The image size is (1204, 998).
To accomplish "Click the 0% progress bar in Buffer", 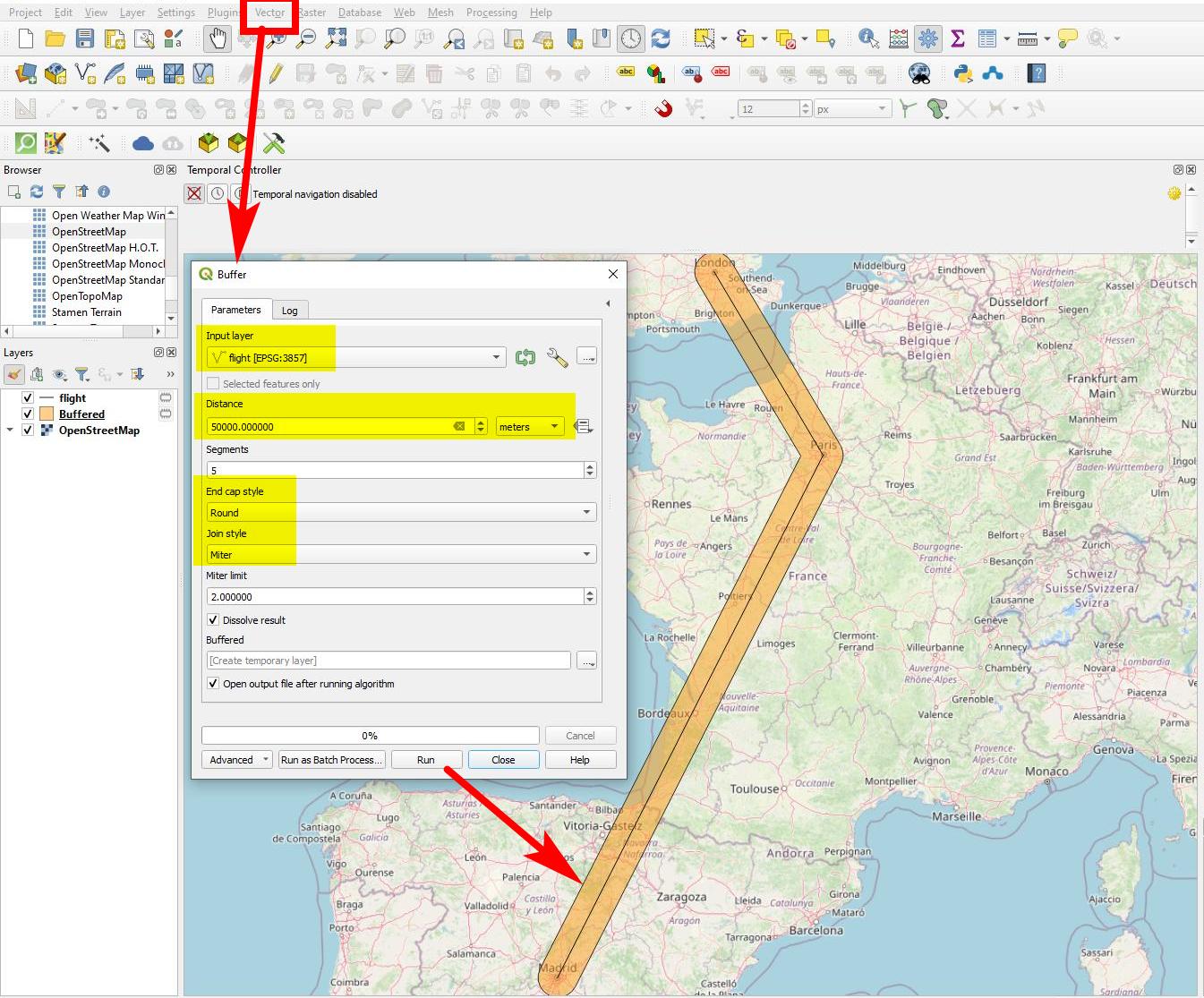I will (371, 736).
